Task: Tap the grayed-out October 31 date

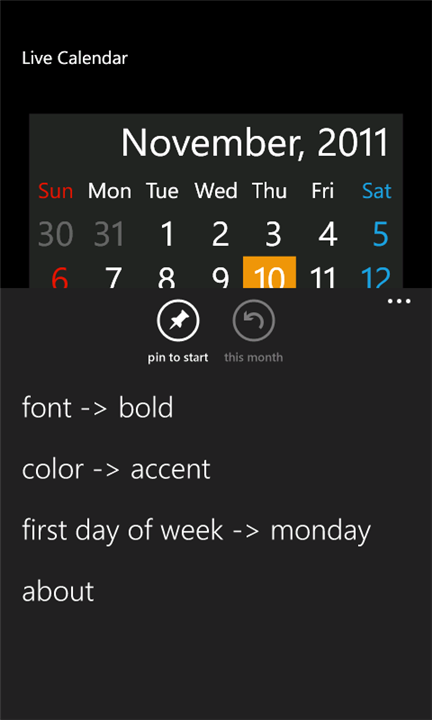Action: pyautogui.click(x=109, y=234)
